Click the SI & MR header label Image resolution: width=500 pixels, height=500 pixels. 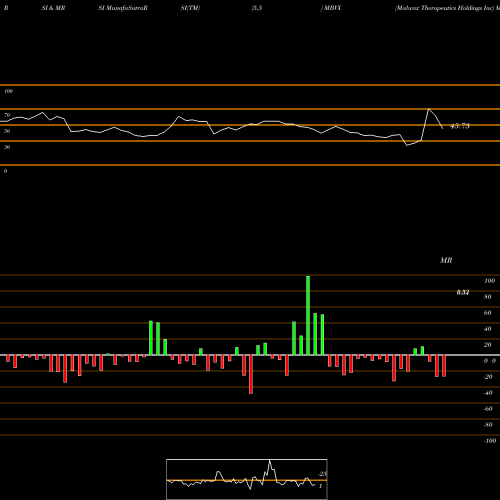tap(53, 8)
